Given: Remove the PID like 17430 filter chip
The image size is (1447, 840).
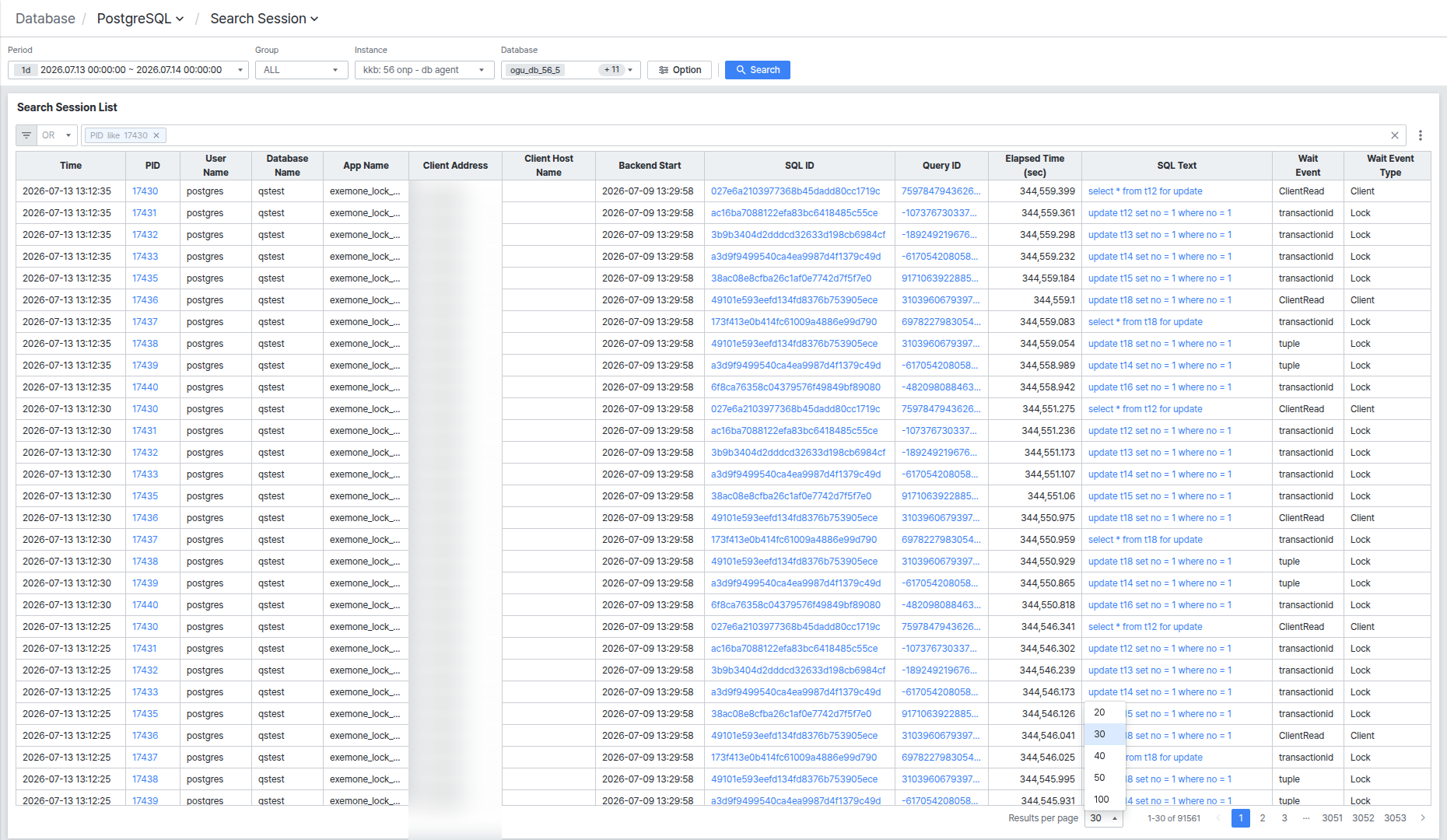Looking at the screenshot, I should [156, 135].
